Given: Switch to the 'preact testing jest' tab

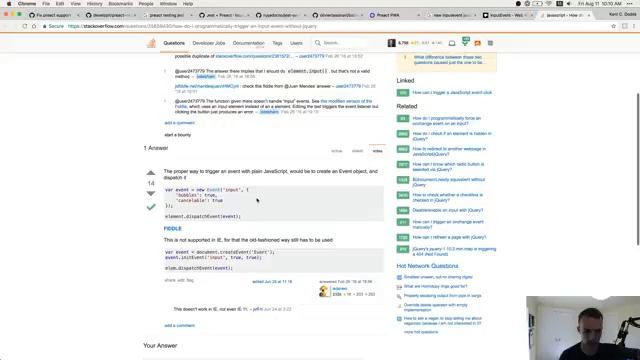Looking at the screenshot, I should point(166,15).
